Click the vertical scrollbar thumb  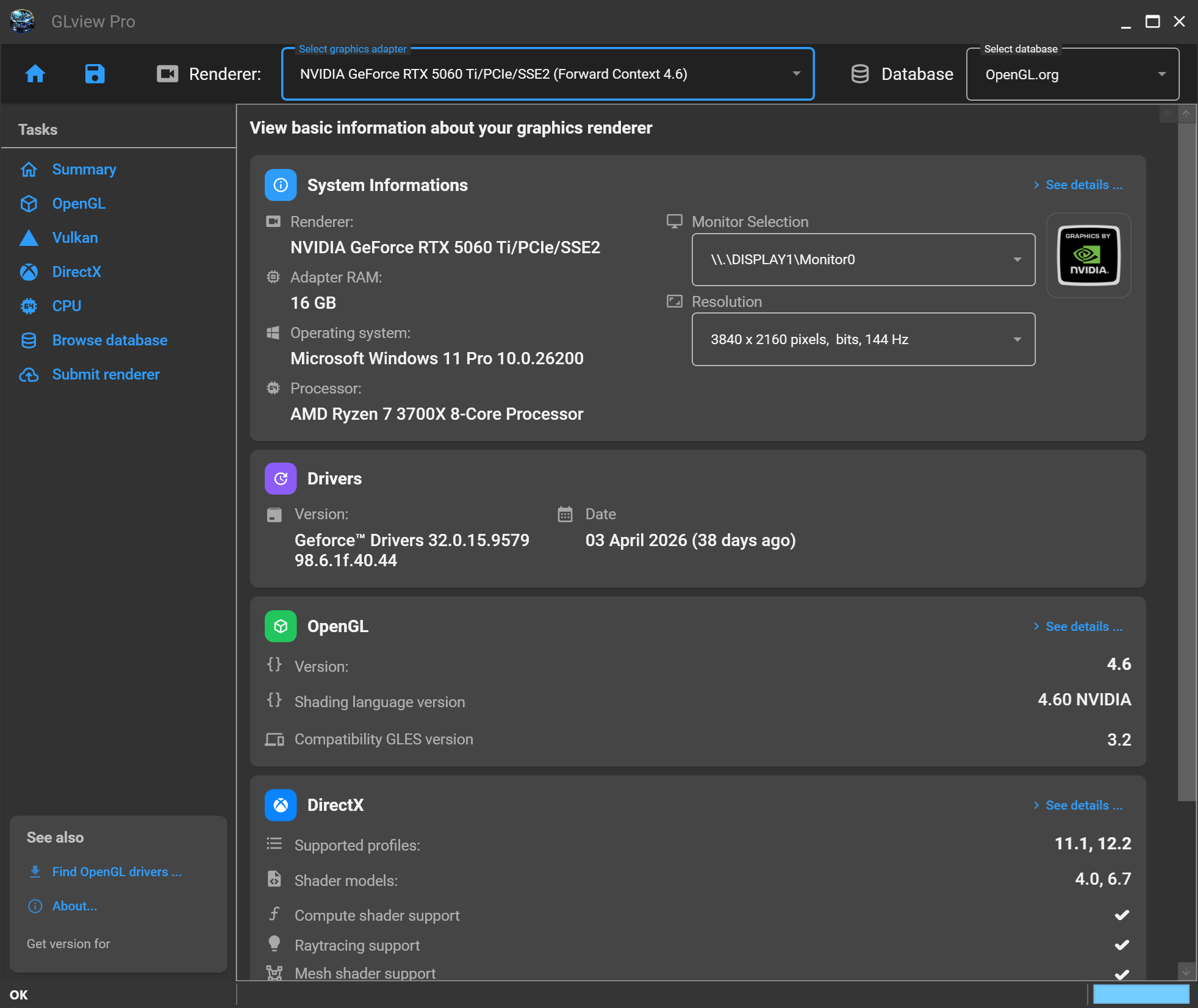tap(1186, 462)
